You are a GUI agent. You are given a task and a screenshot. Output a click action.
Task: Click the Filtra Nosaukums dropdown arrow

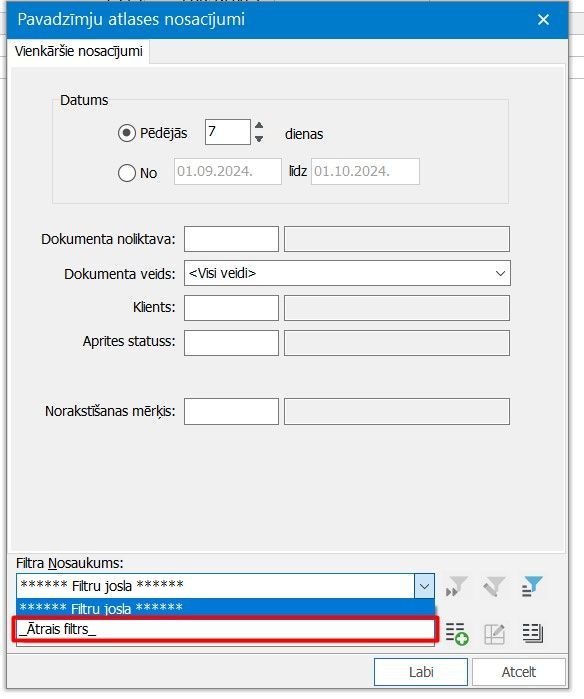tap(424, 586)
